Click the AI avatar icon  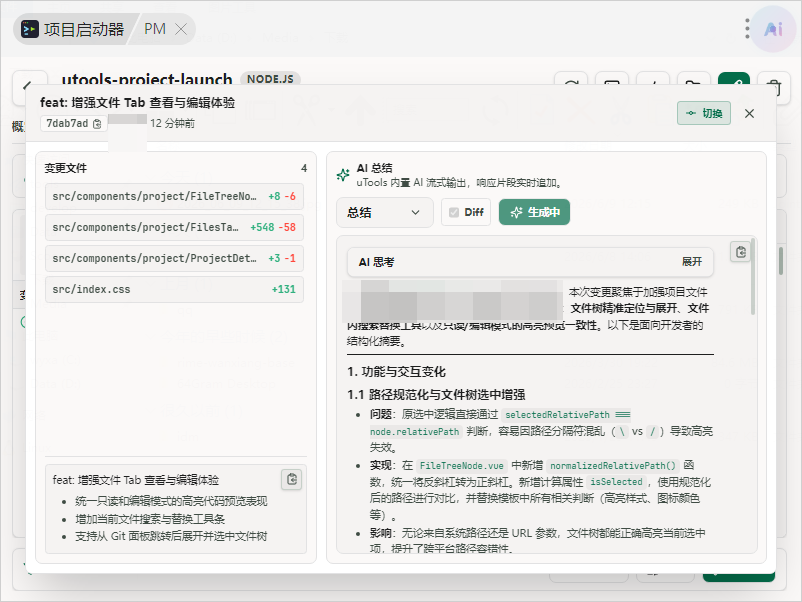coord(773,29)
